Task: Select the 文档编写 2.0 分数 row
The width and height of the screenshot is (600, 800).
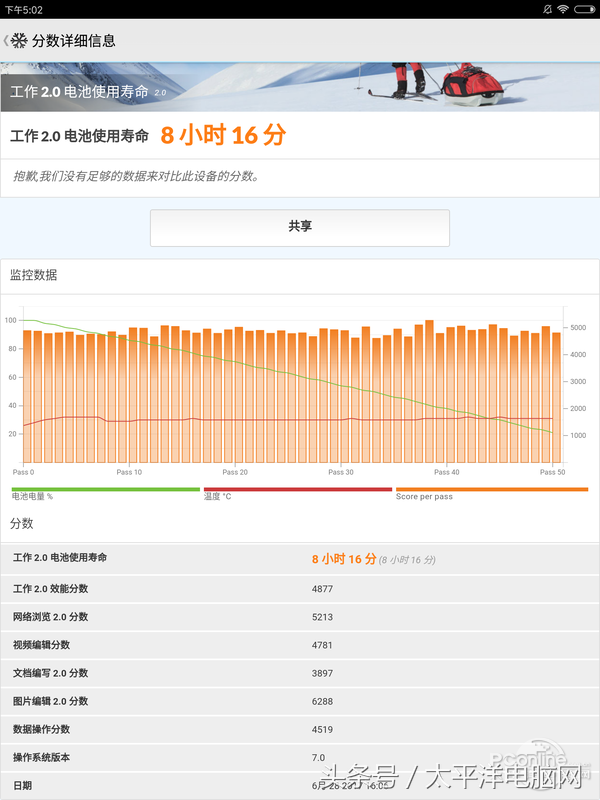Action: point(299,673)
